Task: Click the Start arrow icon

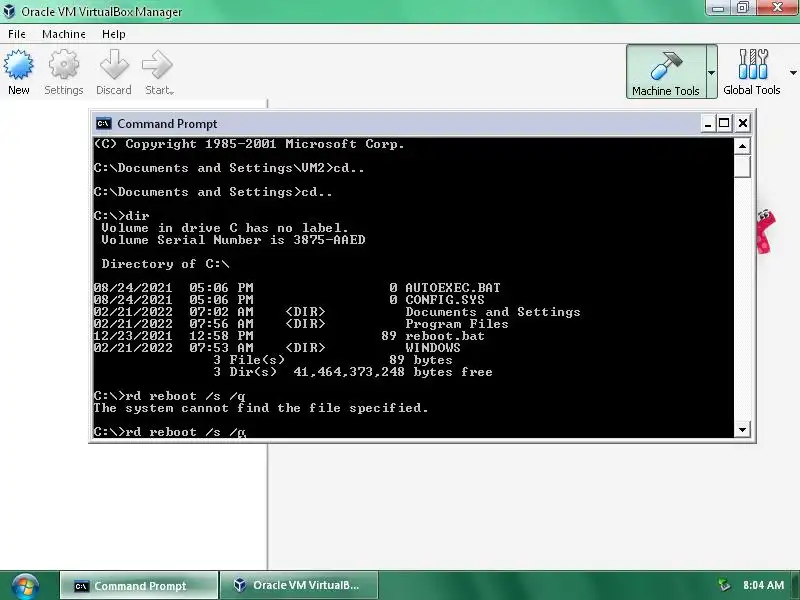Action: [157, 65]
